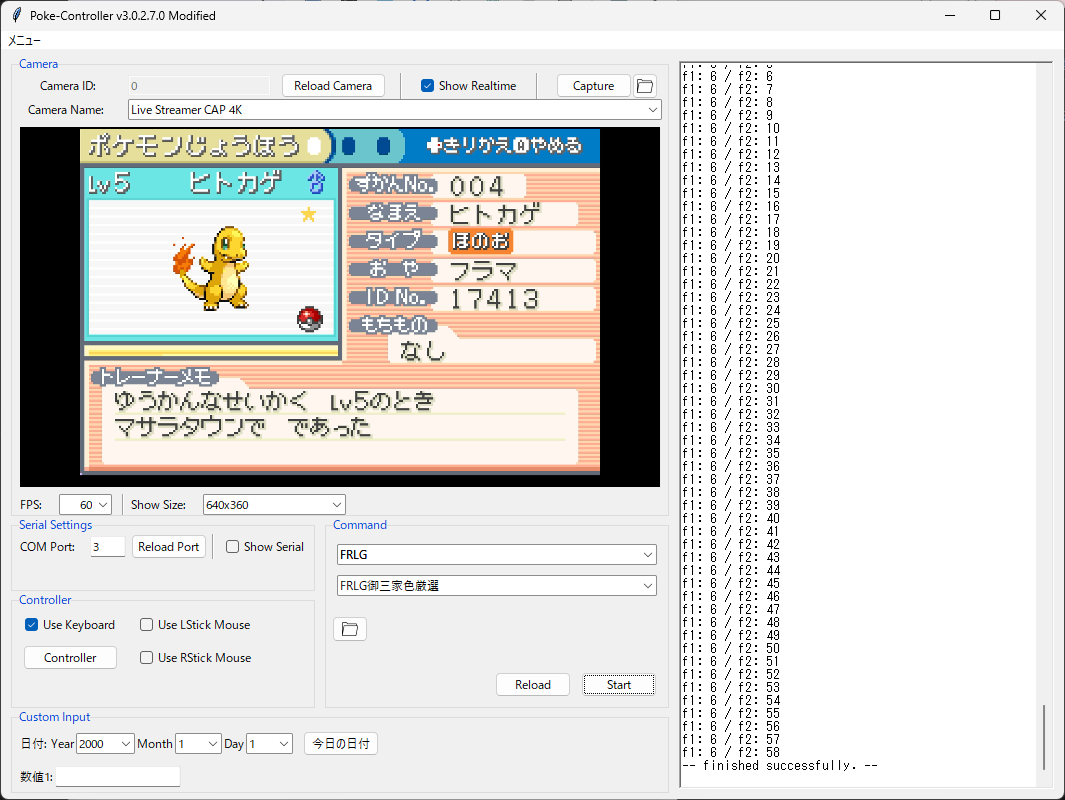The height and width of the screenshot is (800, 1065).
Task: Click the log line 'f1: 6 / f2: 30'
Action: tap(731, 388)
